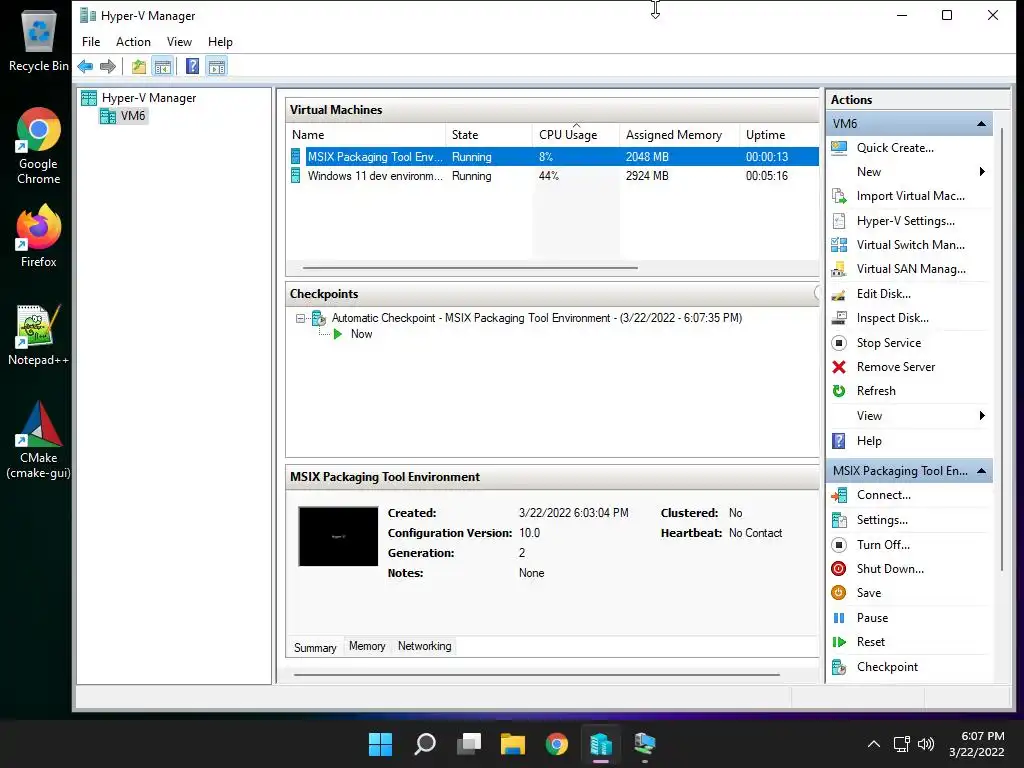Image resolution: width=1024 pixels, height=768 pixels.
Task: Click the VM Settings icon
Action: pyautogui.click(x=839, y=520)
